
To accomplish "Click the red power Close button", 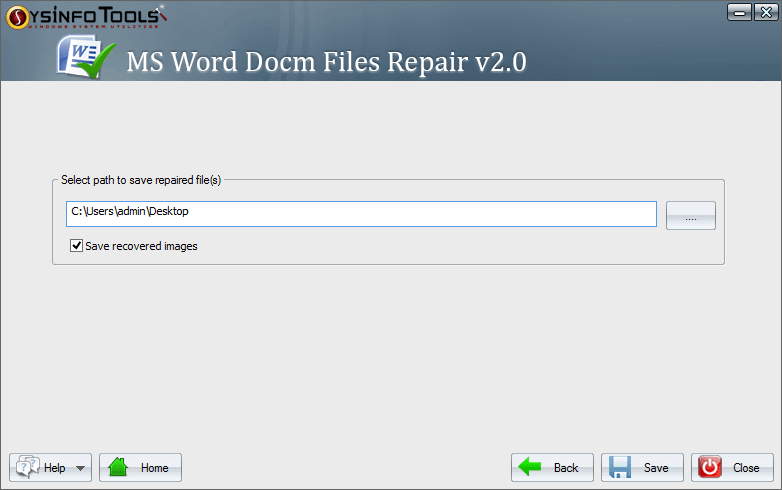I will point(732,468).
